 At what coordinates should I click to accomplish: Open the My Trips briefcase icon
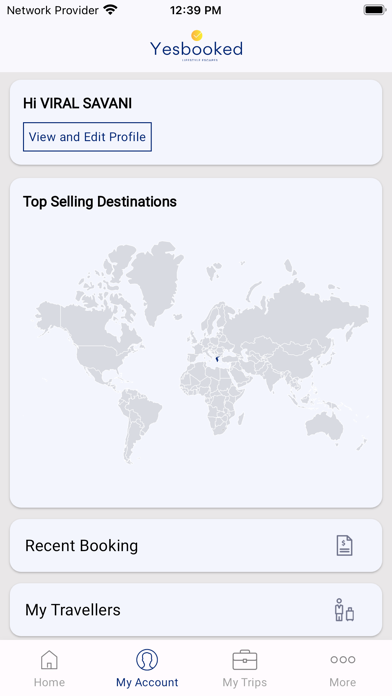pyautogui.click(x=245, y=660)
